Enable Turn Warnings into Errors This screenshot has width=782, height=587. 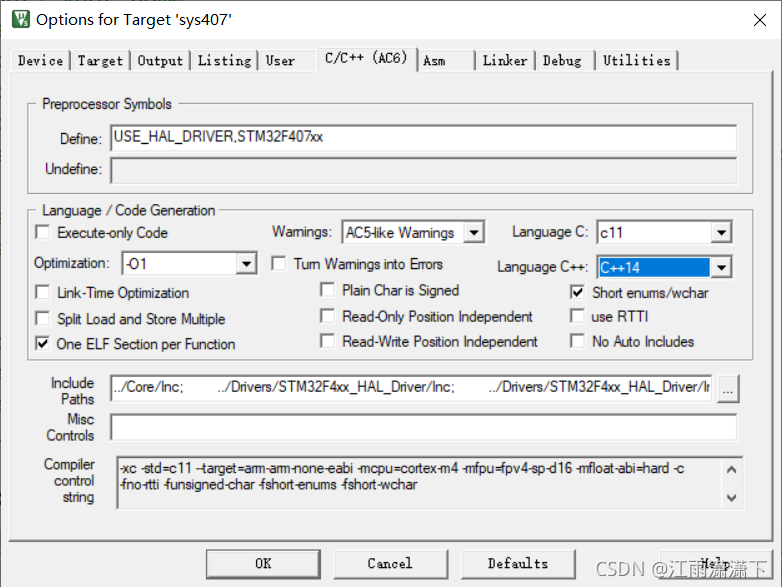[x=279, y=263]
